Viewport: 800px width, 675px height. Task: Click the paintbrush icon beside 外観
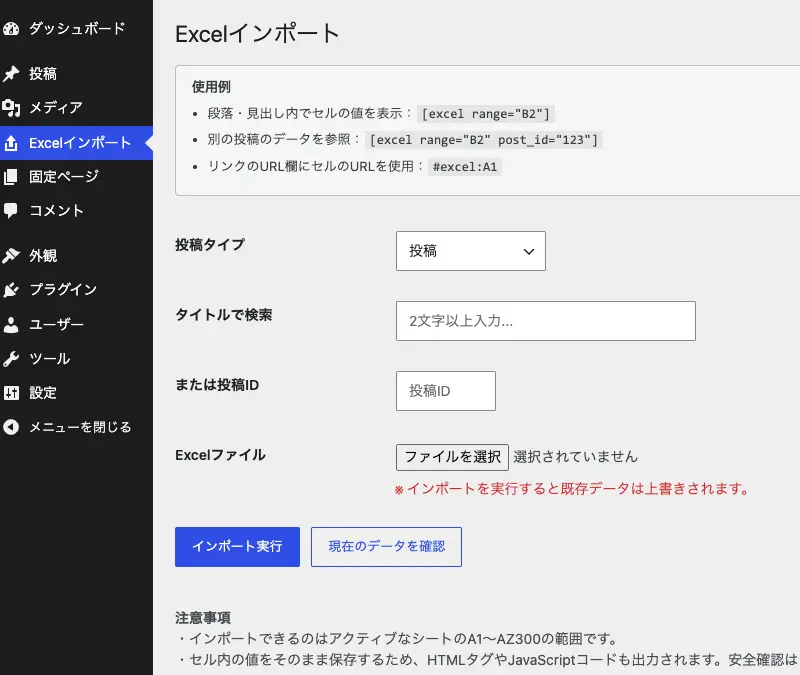point(11,255)
